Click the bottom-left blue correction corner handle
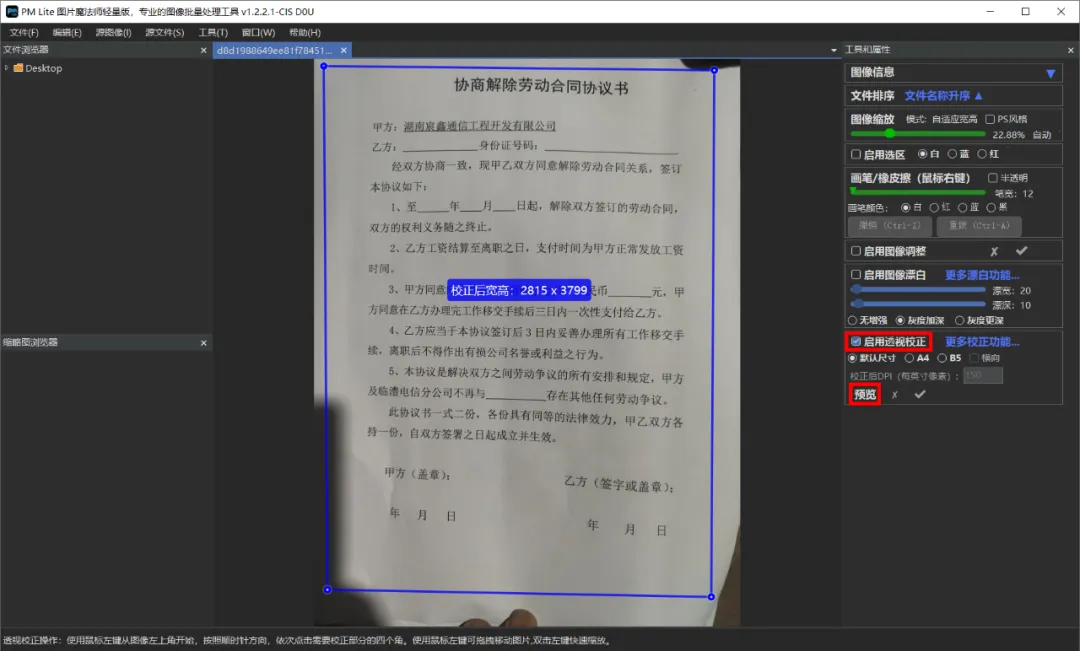Screen dimensions: 1080x651 pos(327,590)
